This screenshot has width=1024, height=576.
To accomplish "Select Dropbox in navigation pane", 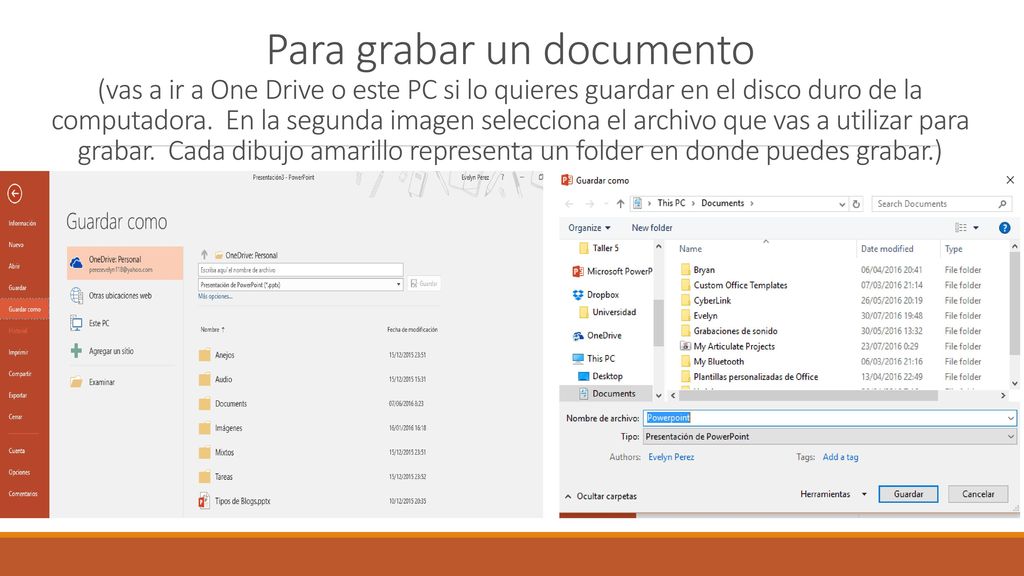I will click(596, 295).
